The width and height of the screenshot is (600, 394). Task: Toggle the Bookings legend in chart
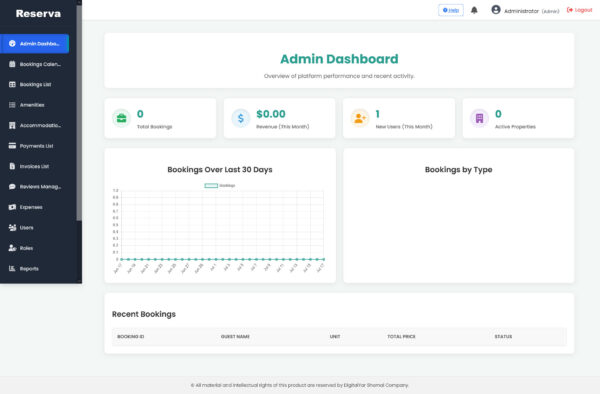(220, 186)
